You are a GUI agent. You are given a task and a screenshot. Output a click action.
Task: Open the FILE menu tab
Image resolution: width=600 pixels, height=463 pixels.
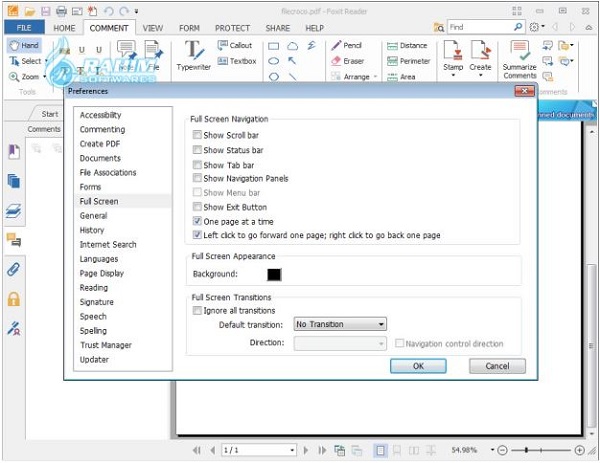[x=22, y=28]
